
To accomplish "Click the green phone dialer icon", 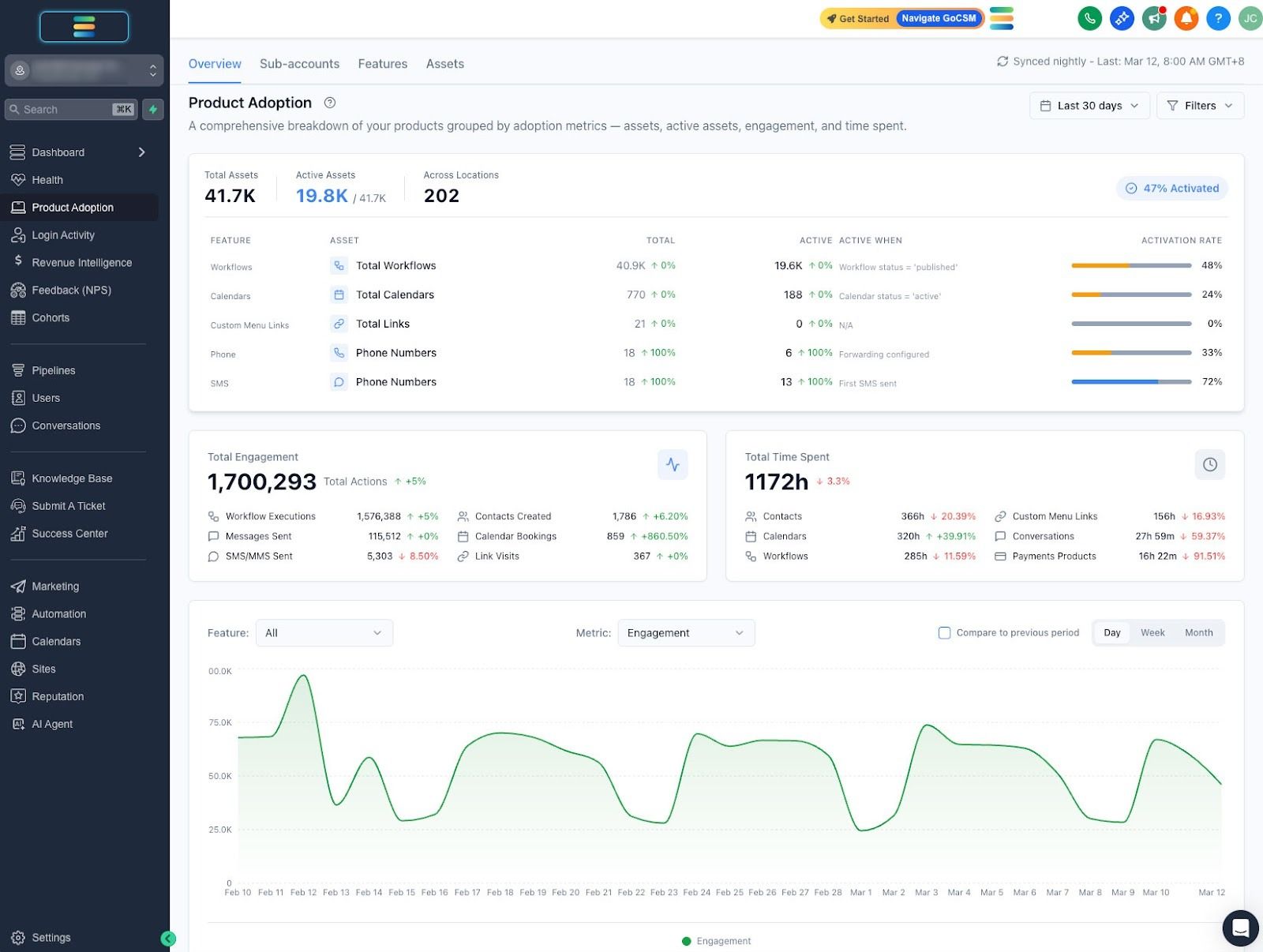I will tap(1089, 18).
